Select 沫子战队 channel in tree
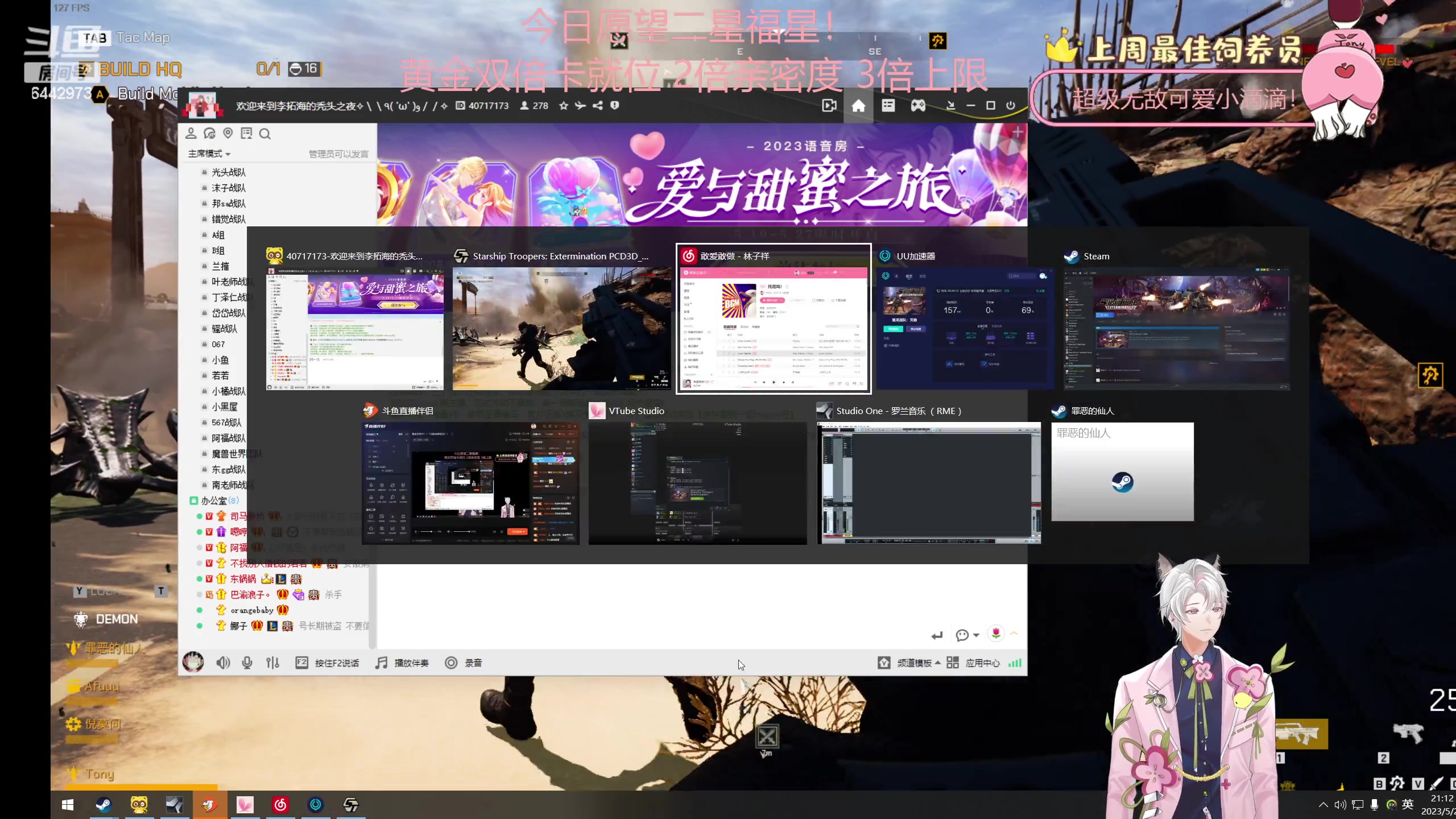Viewport: 1456px width, 819px height. (229, 188)
